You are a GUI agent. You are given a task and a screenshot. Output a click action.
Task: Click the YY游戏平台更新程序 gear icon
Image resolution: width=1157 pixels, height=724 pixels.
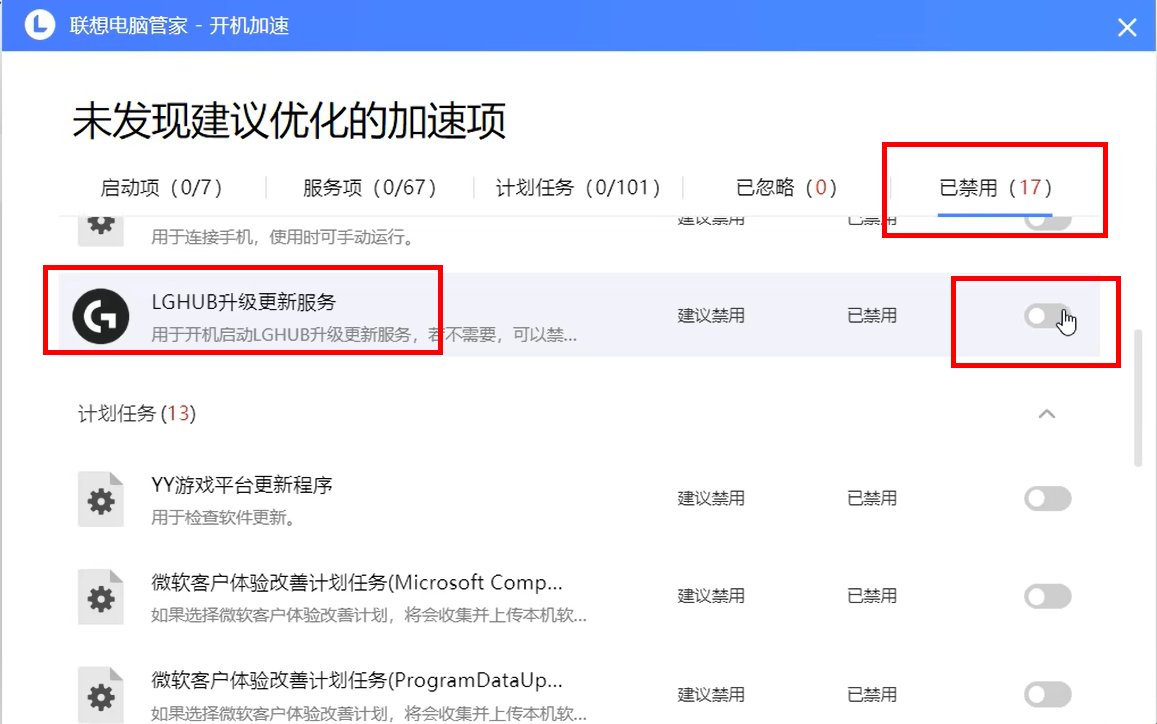pyautogui.click(x=100, y=497)
